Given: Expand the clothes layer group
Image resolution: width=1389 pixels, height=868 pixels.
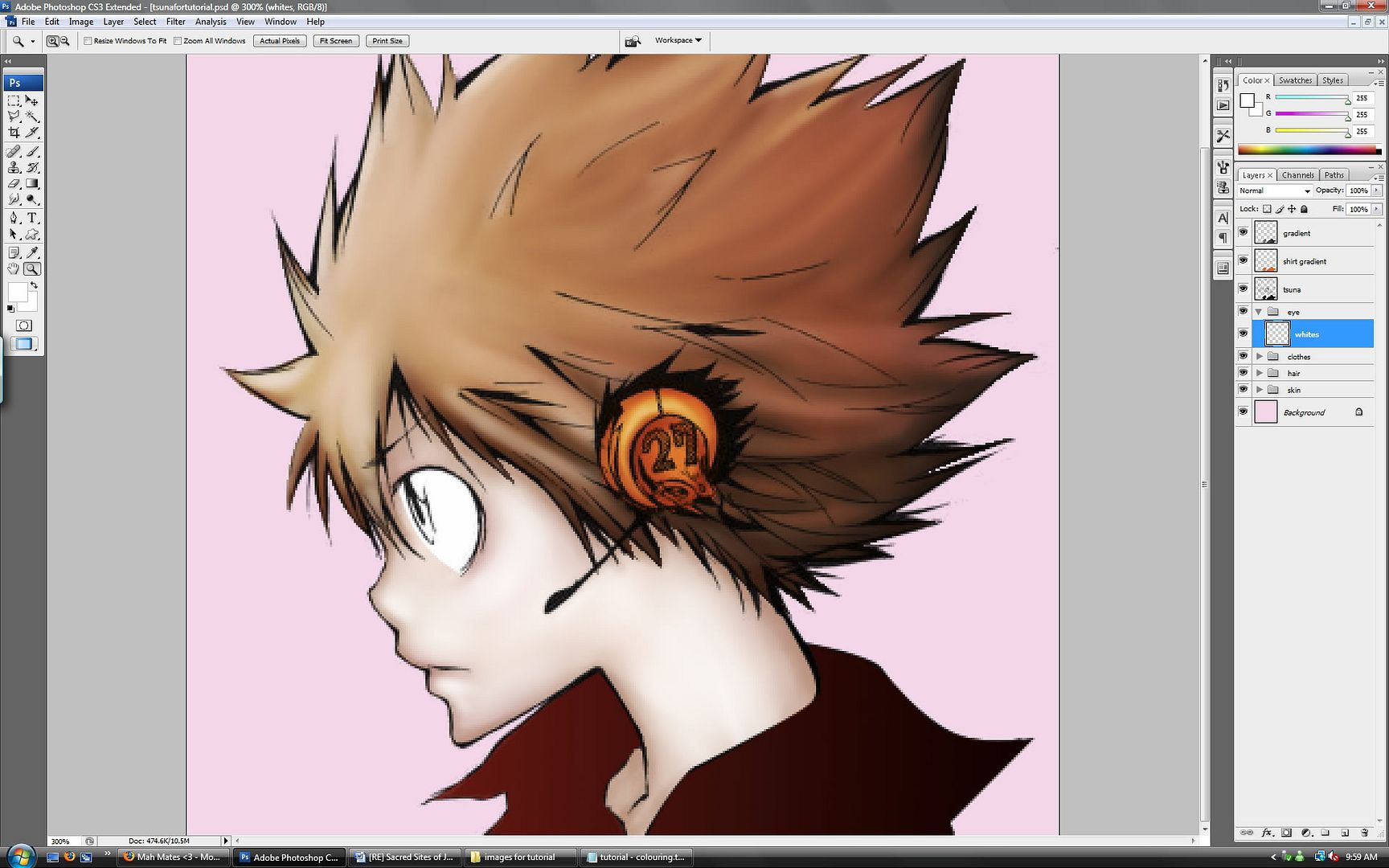Looking at the screenshot, I should point(1260,356).
